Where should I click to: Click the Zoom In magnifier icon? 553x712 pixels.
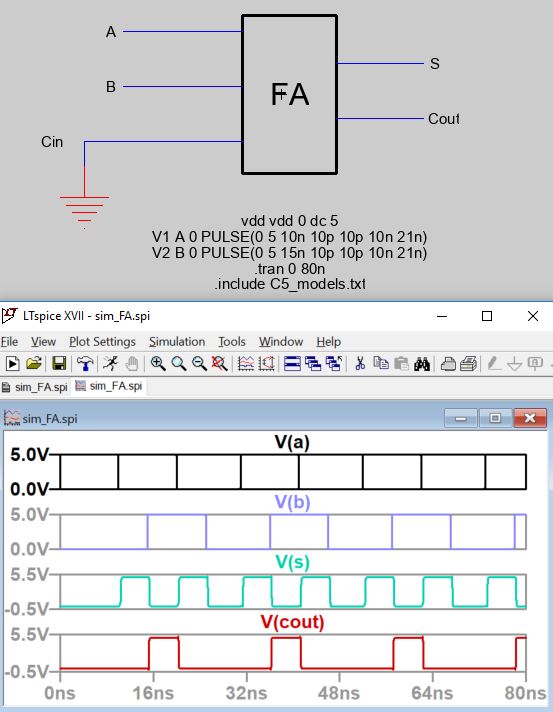click(158, 363)
